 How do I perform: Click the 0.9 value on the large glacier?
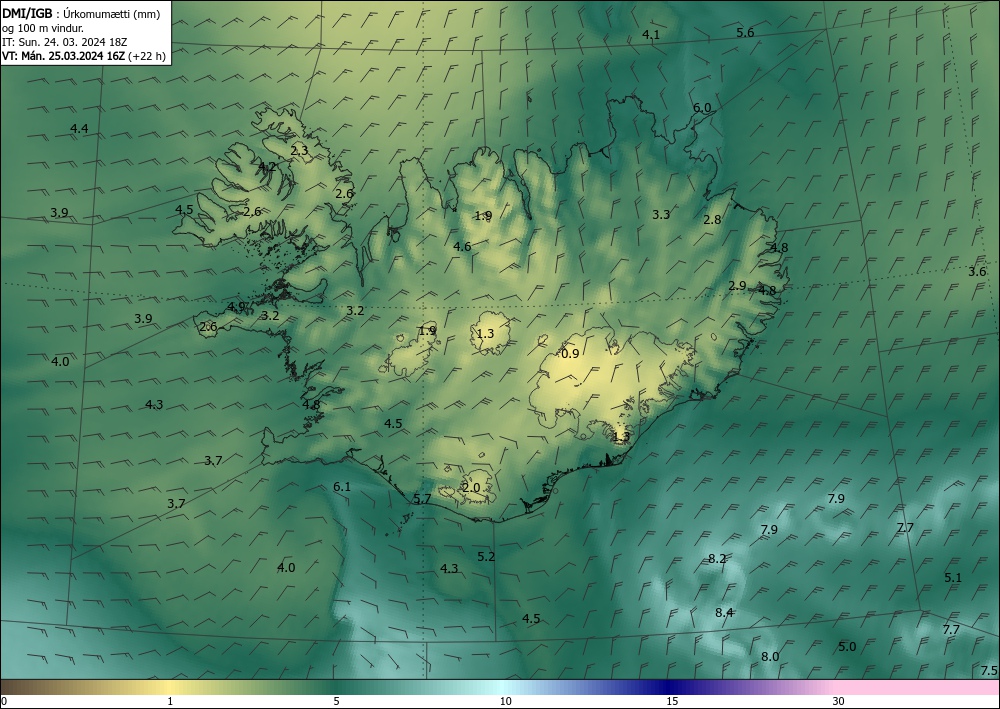point(569,353)
